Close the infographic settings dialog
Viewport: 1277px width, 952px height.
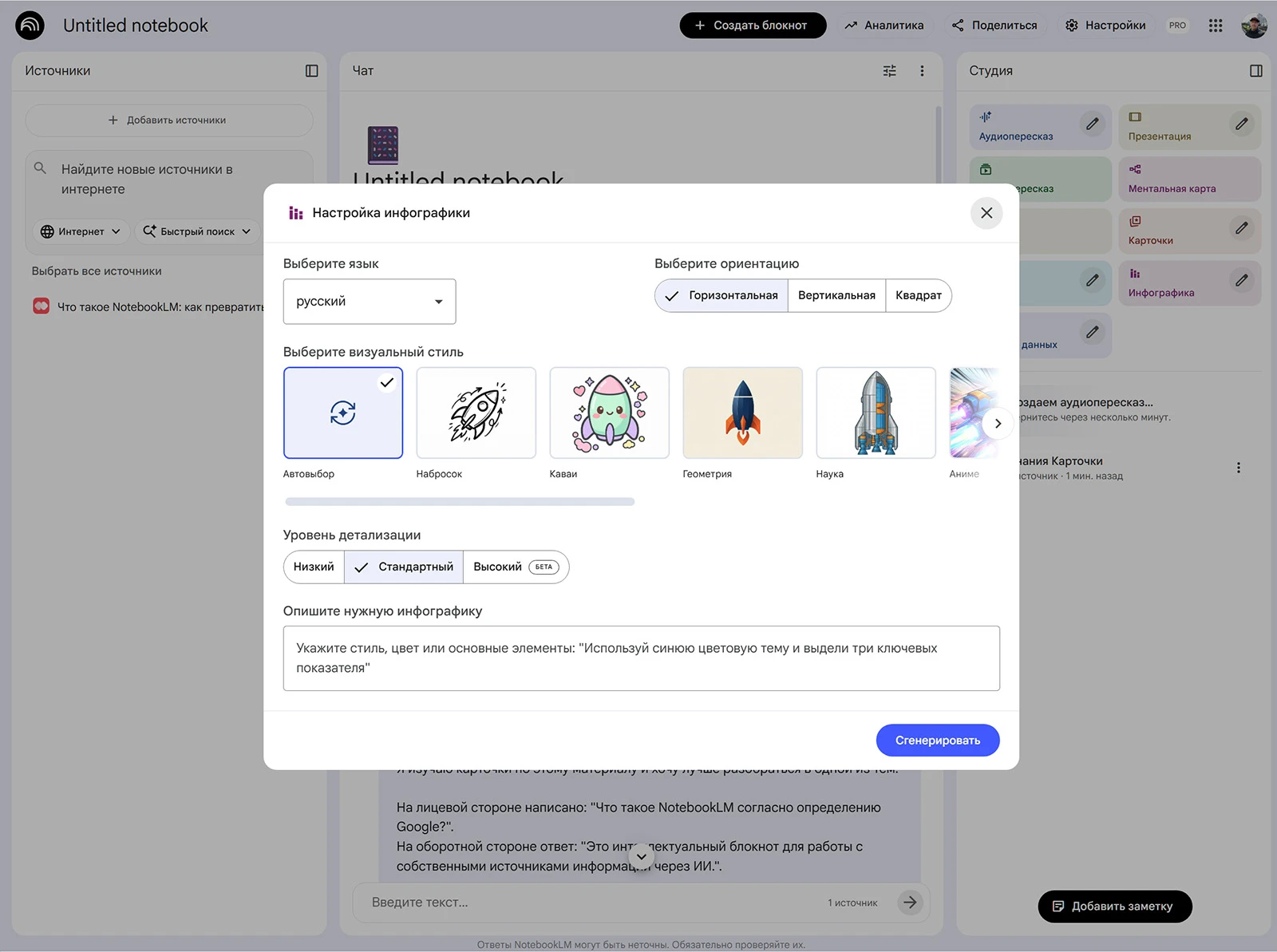[x=986, y=213]
